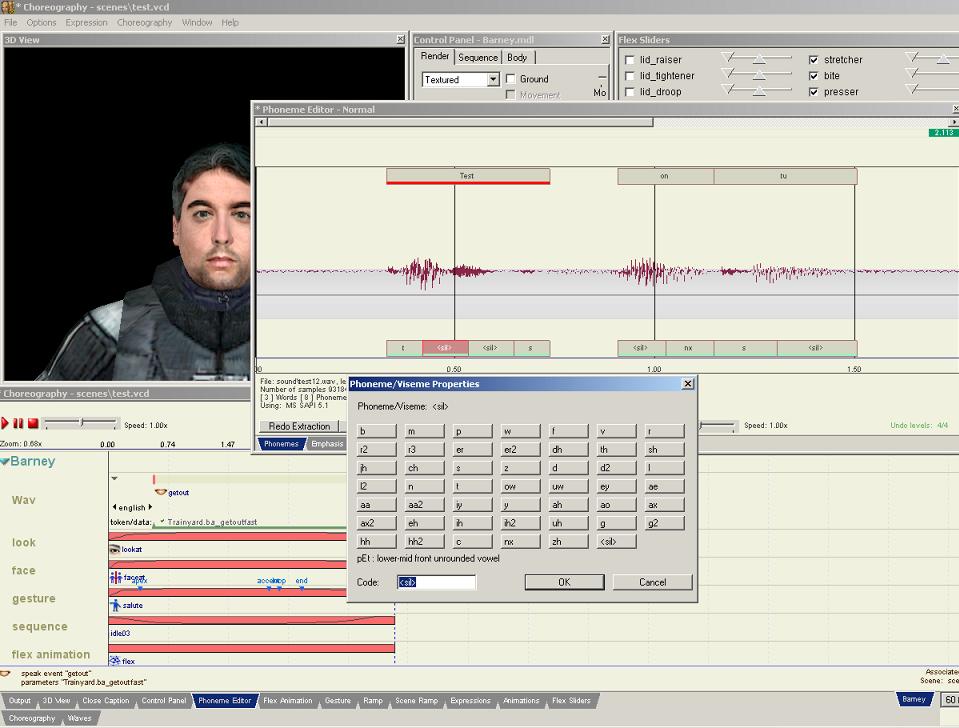Uncheck the stretcher flex checkbox
Viewport: 959px width, 728px height.
[813, 60]
